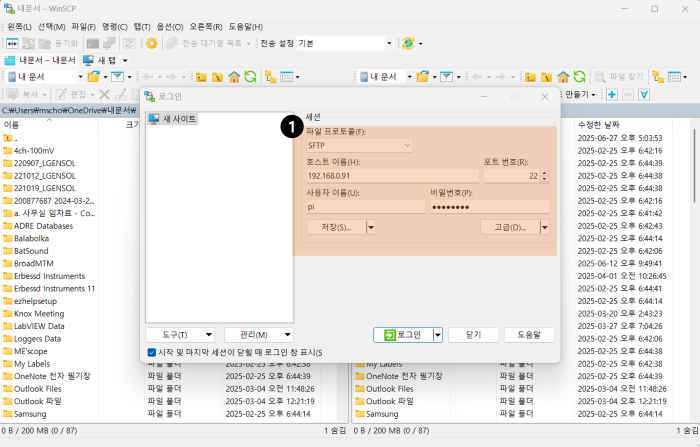The image size is (700, 447).
Task: Refresh the right panel directory
Action: coord(579,77)
